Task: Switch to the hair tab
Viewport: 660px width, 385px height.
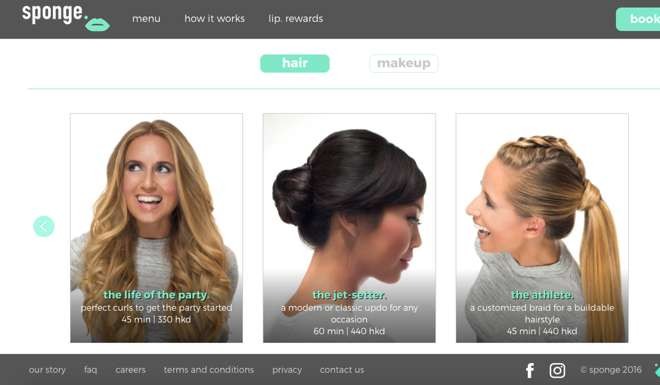Action: click(x=295, y=64)
